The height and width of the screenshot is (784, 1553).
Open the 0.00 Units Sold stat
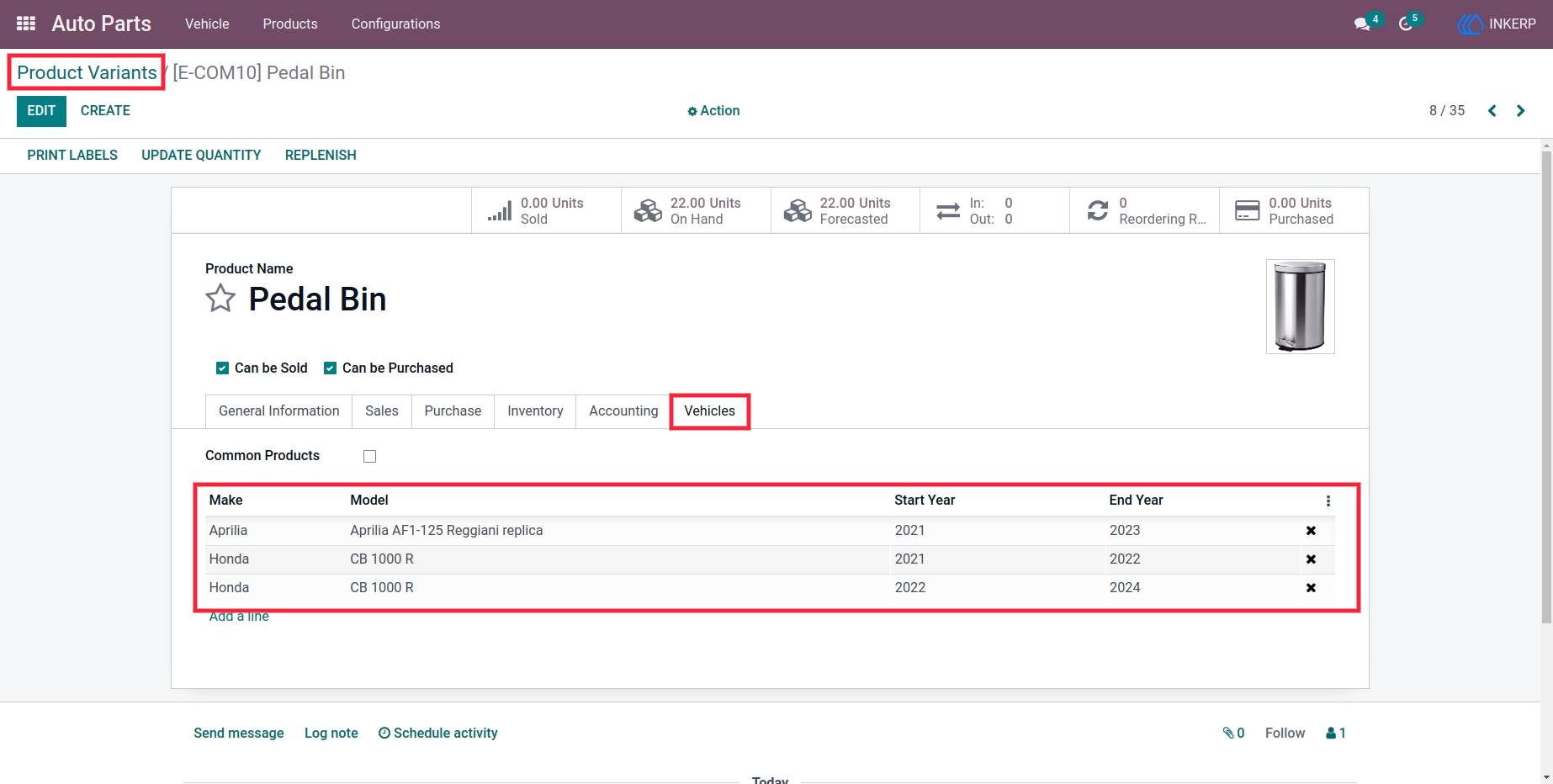coord(546,210)
